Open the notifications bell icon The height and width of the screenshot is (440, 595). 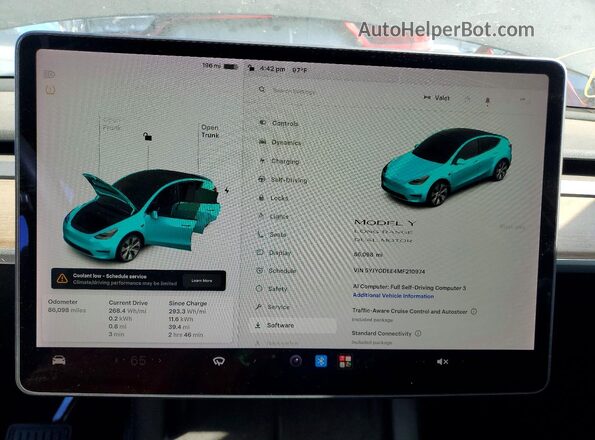pyautogui.click(x=488, y=101)
